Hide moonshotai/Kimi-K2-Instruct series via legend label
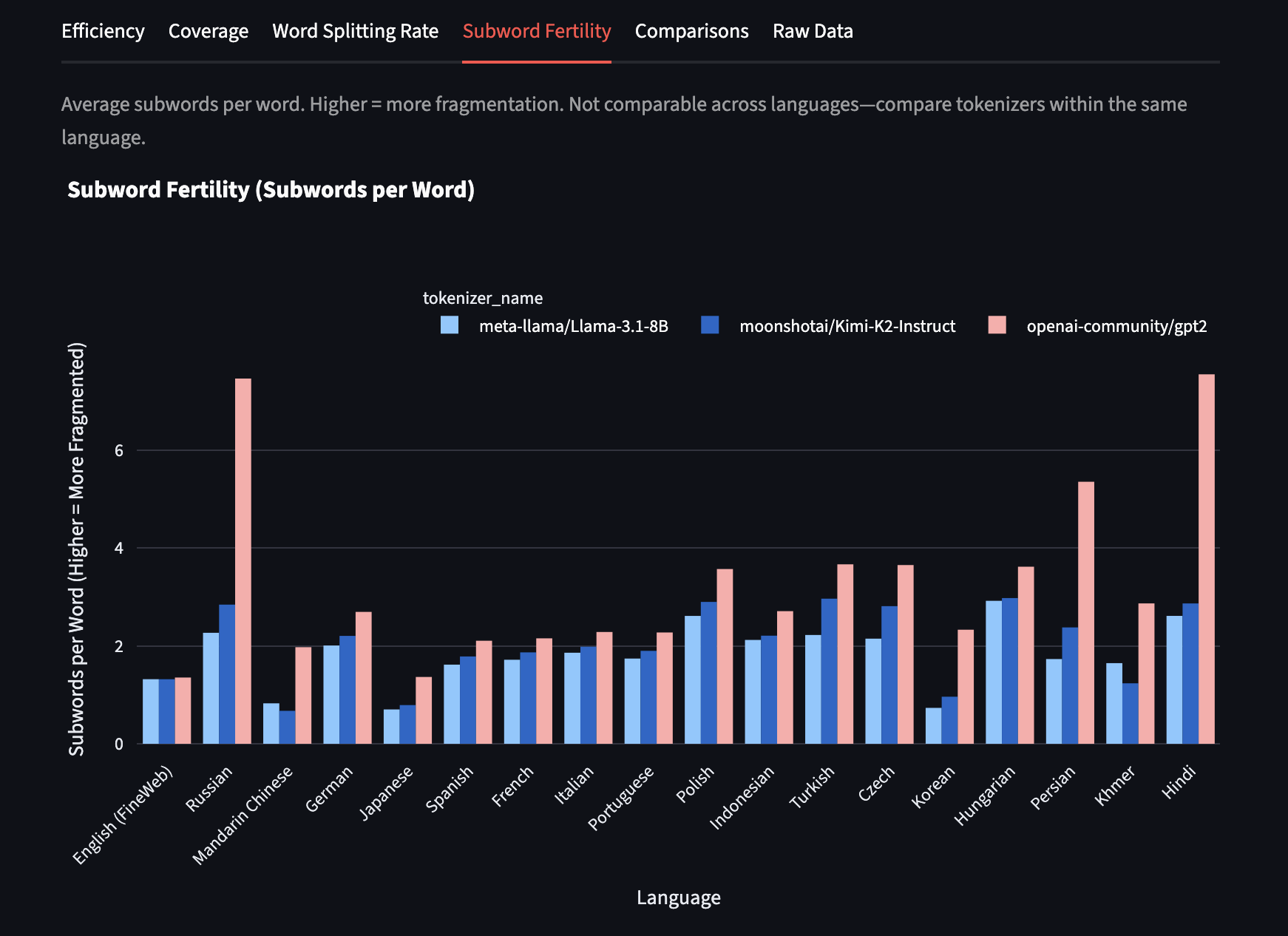The image size is (1288, 936). coord(847,326)
